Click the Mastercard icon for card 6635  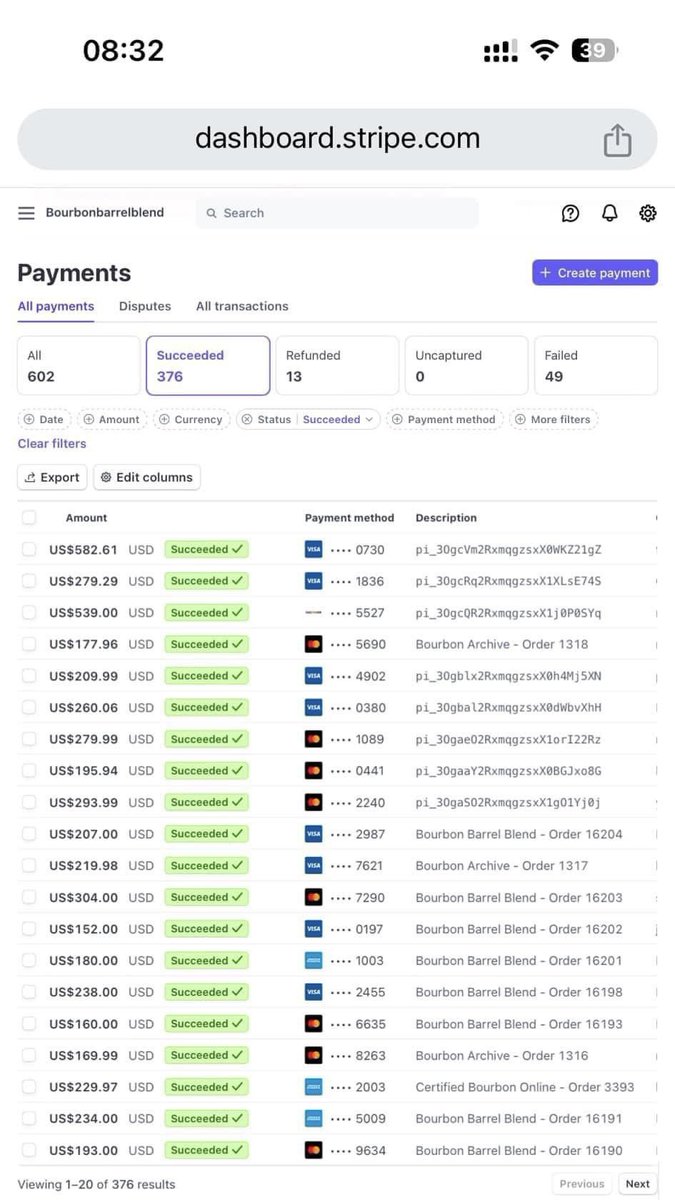pyautogui.click(x=314, y=1024)
